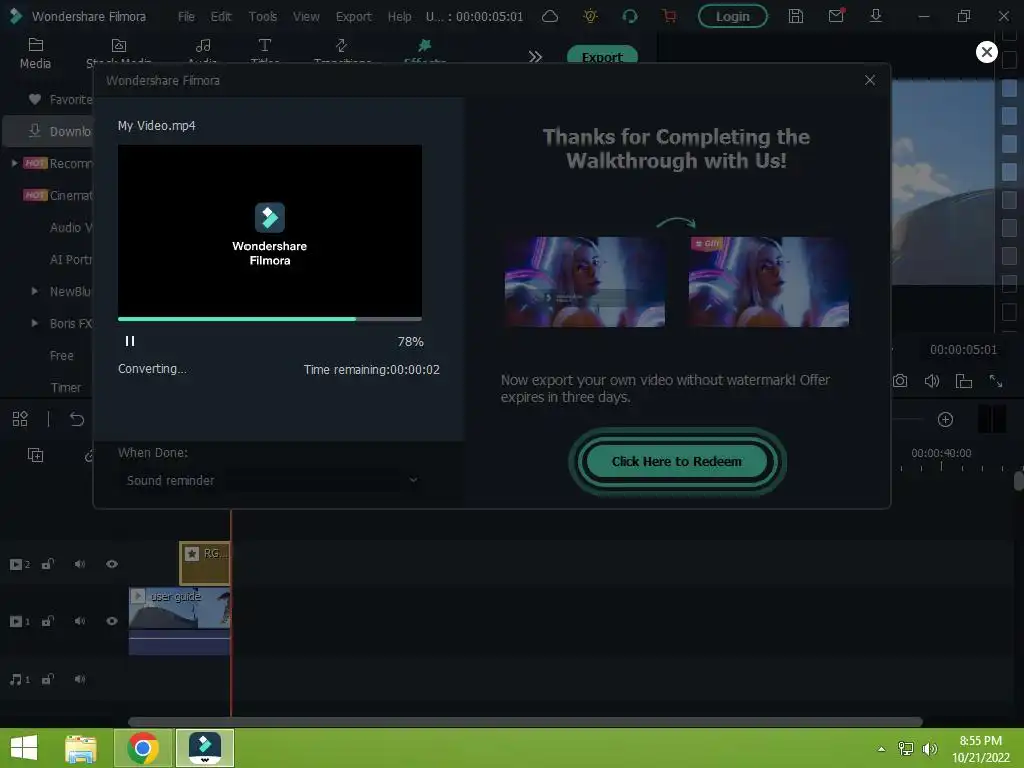Expand the NewBlue effects category

click(x=35, y=291)
